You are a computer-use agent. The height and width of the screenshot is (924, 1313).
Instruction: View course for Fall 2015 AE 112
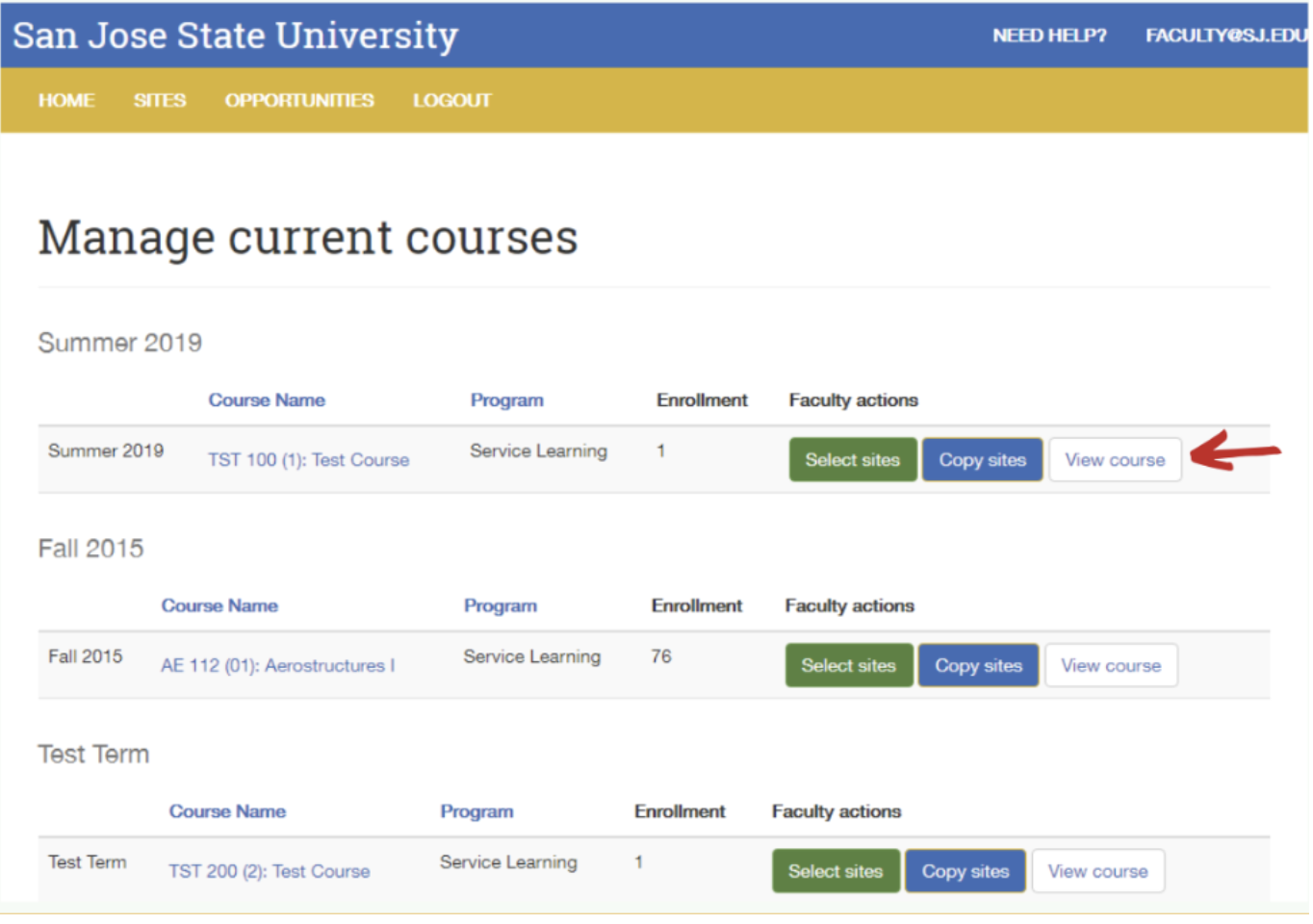[1111, 665]
